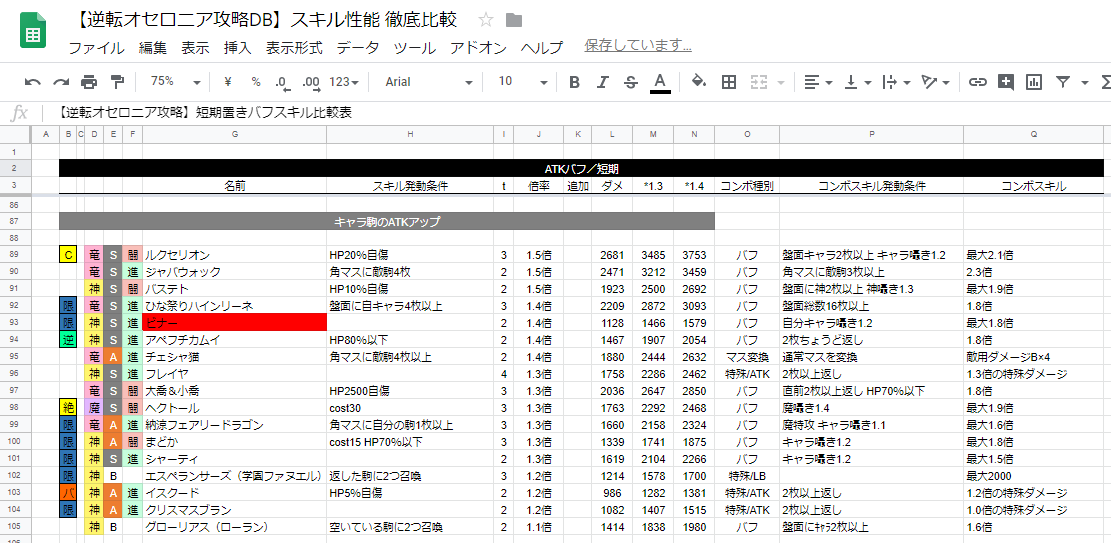The width and height of the screenshot is (1111, 543).
Task: Open the borders tool
Action: 728,82
